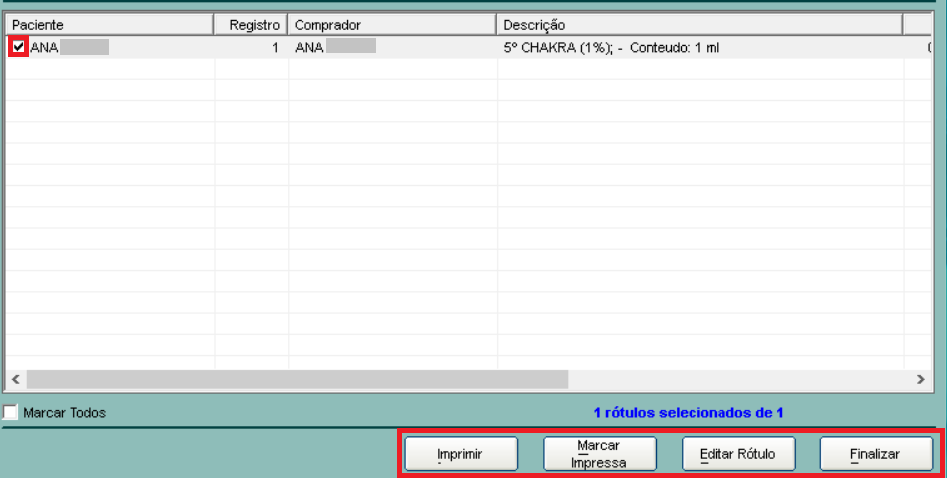Uncheck the checkbox beside patient ANA
This screenshot has width=947, height=478.
(x=19, y=47)
